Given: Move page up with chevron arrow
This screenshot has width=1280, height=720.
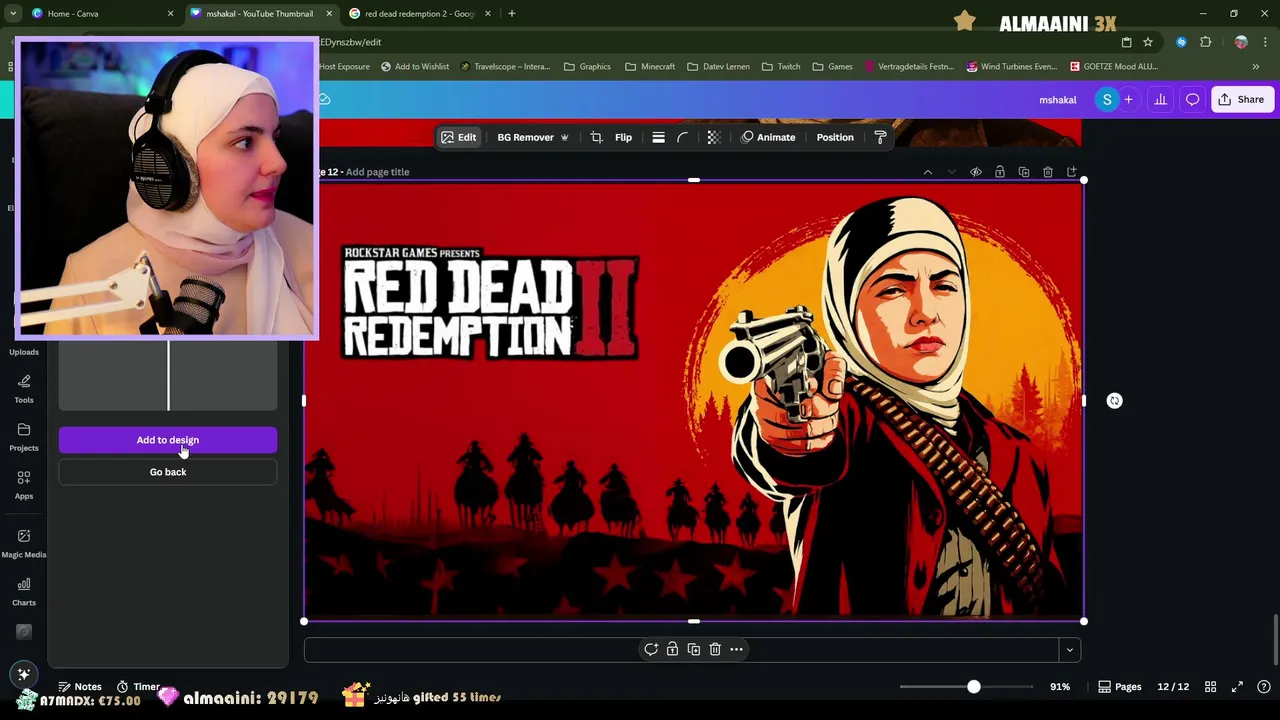Looking at the screenshot, I should tap(927, 172).
